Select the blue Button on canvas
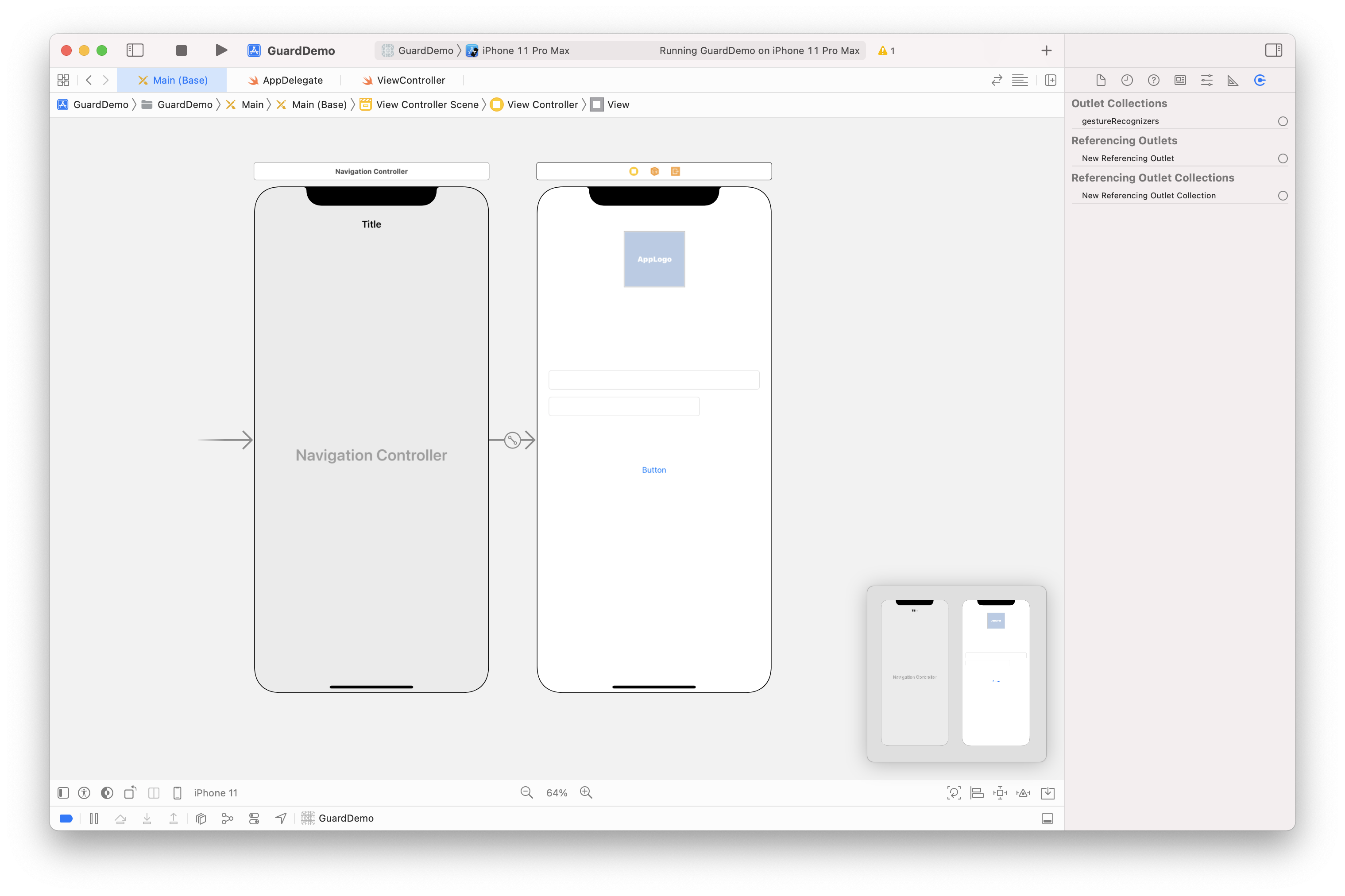The height and width of the screenshot is (896, 1345). (653, 470)
